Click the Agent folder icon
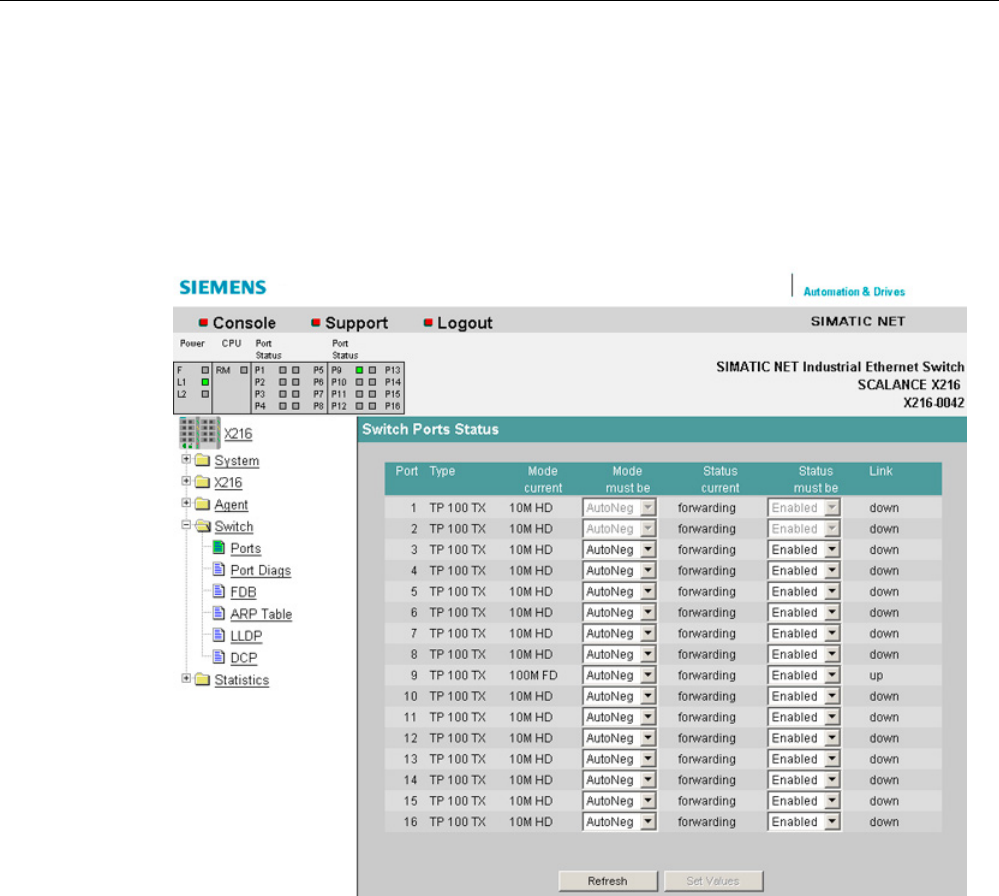The width and height of the screenshot is (999, 896). [x=203, y=504]
